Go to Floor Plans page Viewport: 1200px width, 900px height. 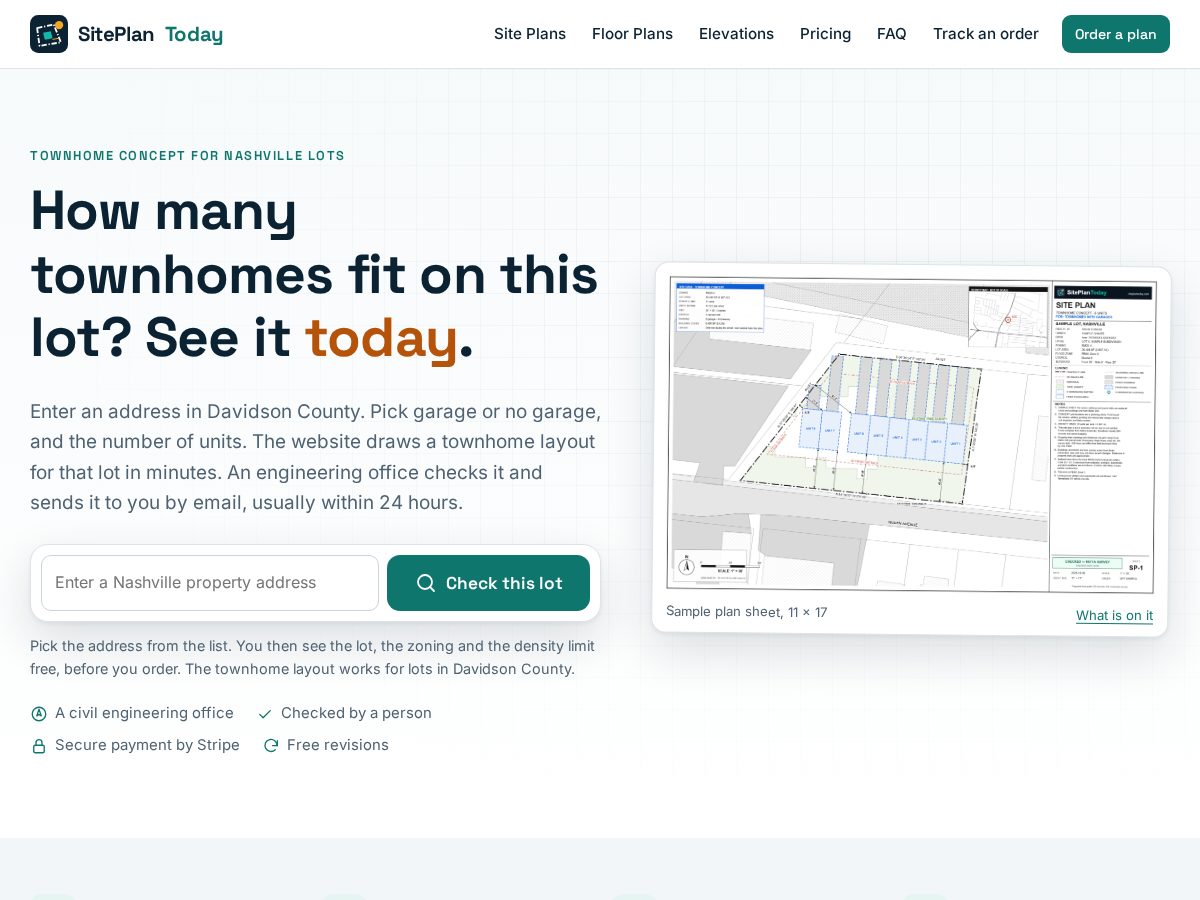pyautogui.click(x=632, y=34)
